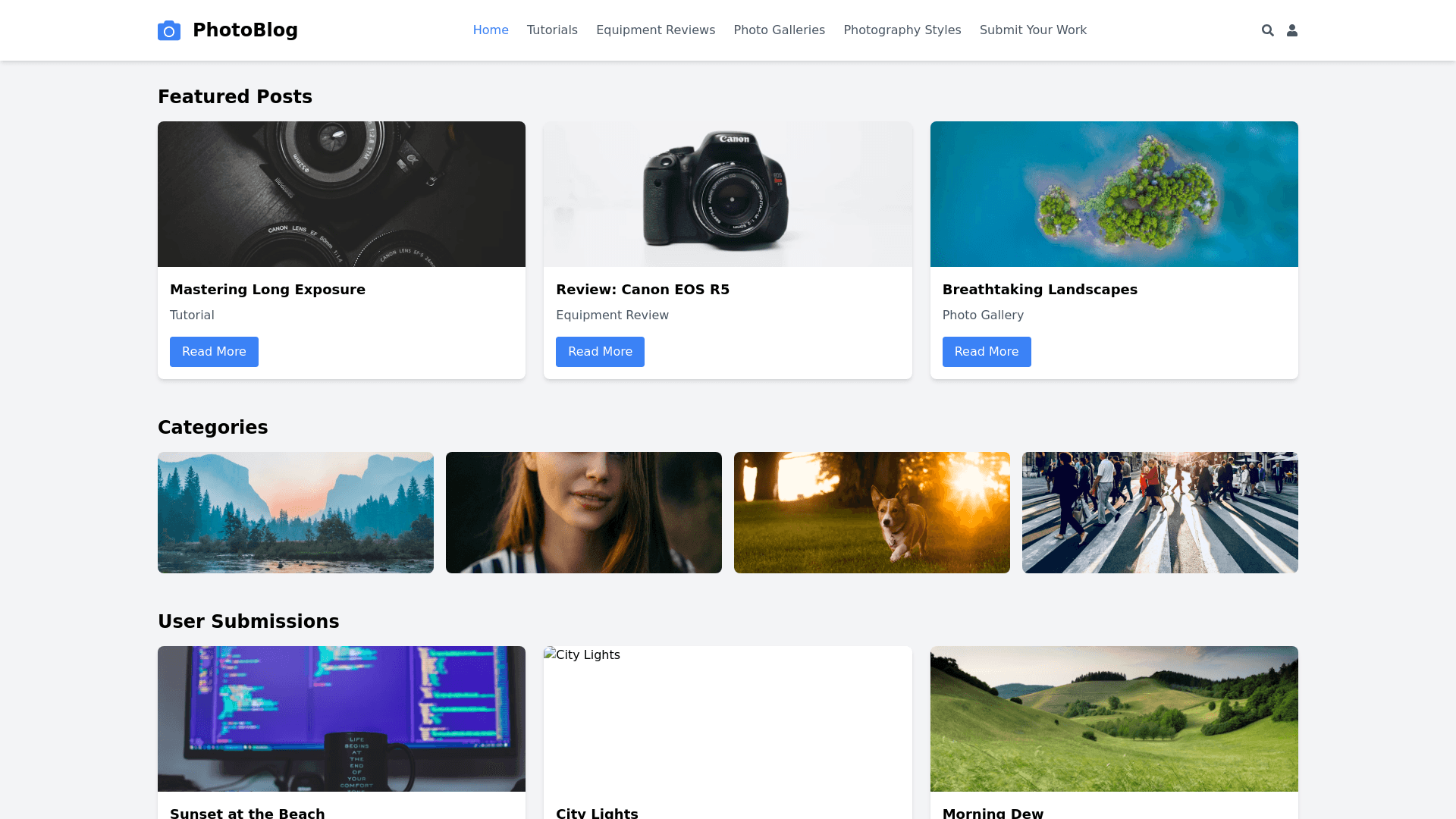
Task: Click the broken City Lights image
Action: pos(582,655)
